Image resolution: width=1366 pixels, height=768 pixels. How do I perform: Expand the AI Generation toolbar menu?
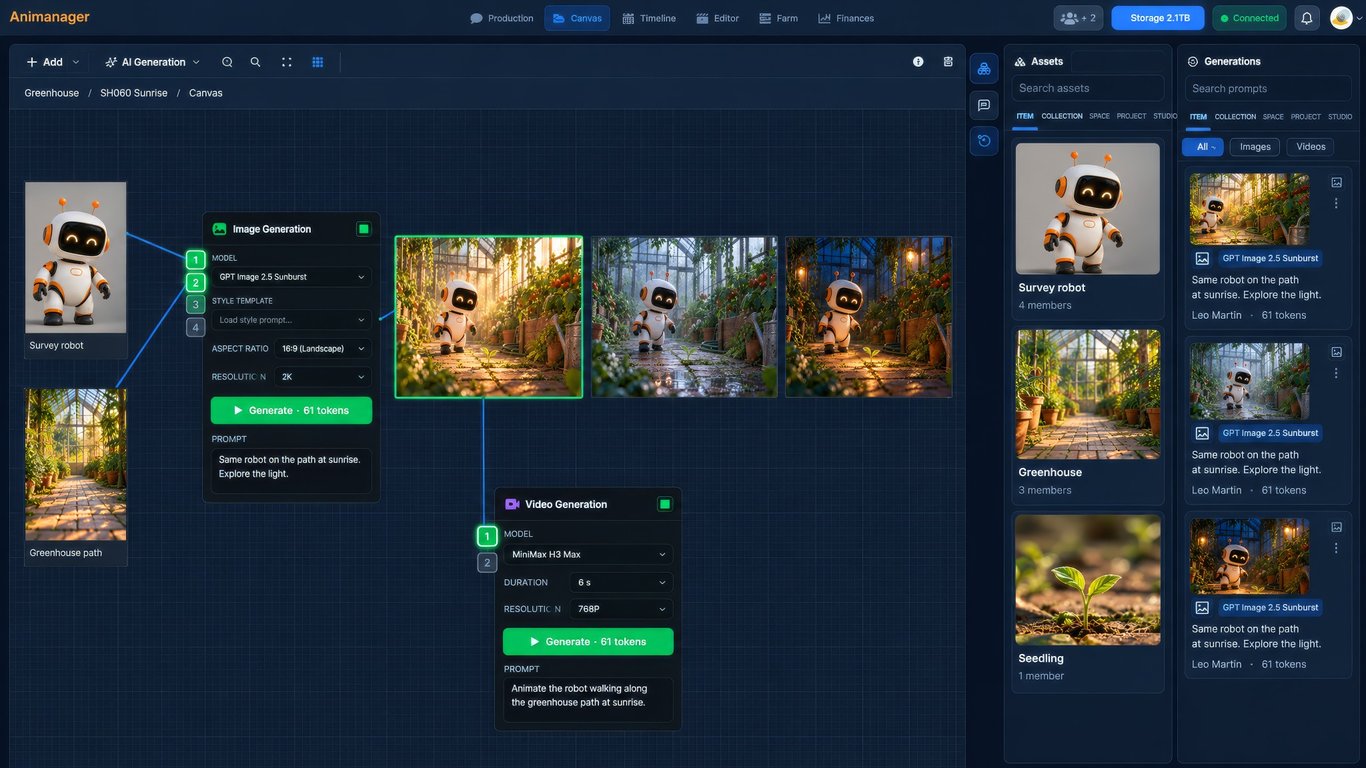pyautogui.click(x=153, y=62)
